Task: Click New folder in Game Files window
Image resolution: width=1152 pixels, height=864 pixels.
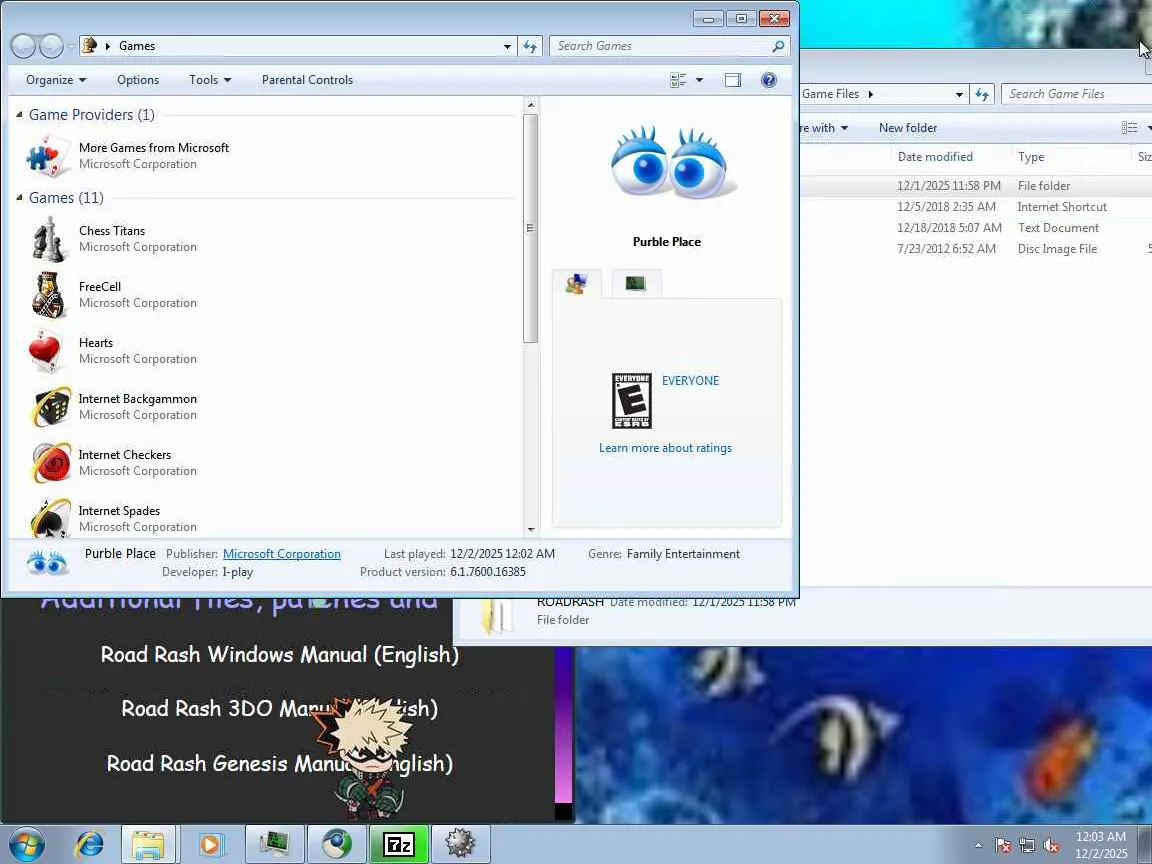Action: tap(908, 128)
